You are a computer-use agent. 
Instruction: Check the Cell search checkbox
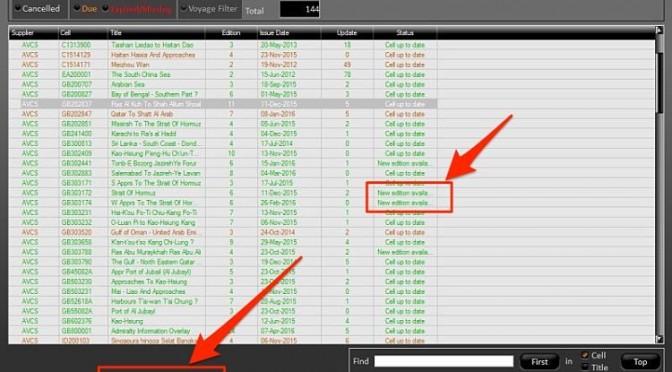pyautogui.click(x=585, y=355)
